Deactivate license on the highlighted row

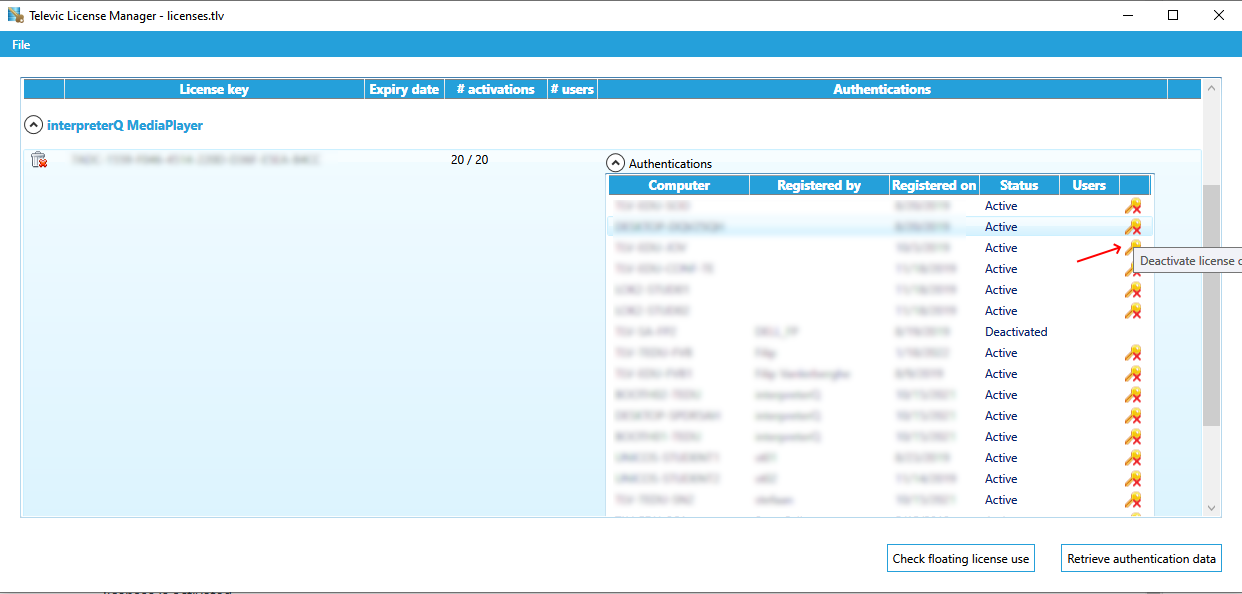tap(1133, 227)
